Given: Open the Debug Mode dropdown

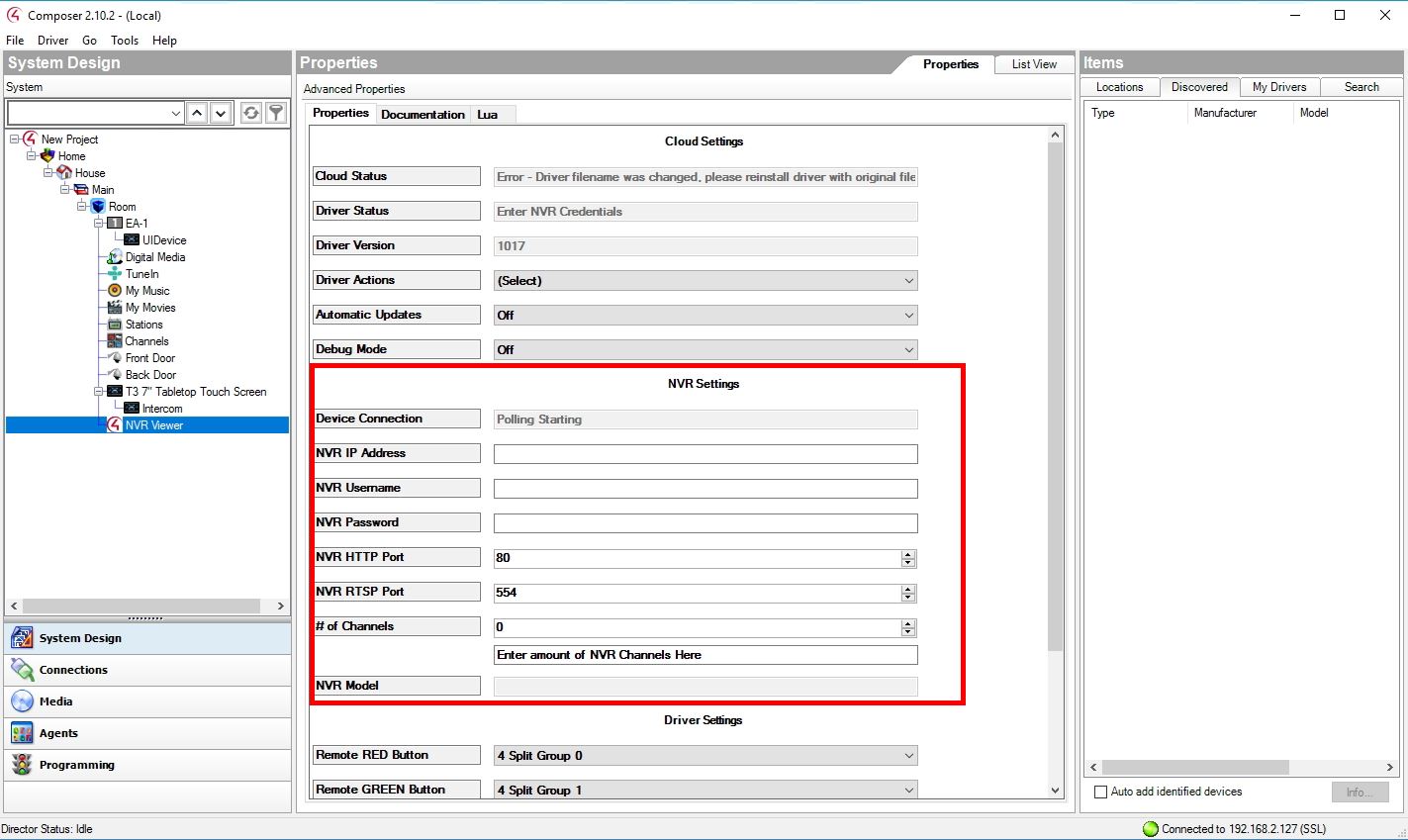Looking at the screenshot, I should tap(705, 350).
